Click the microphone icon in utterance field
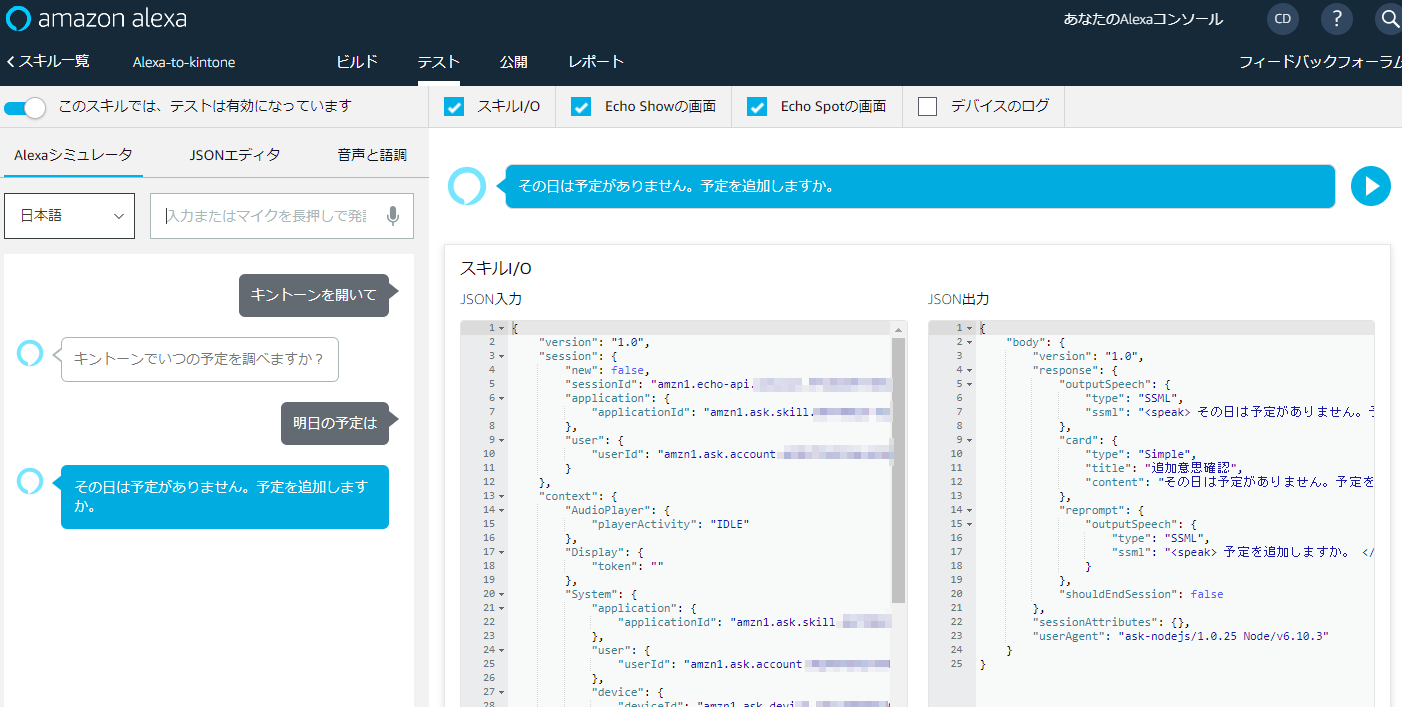The width and height of the screenshot is (1402, 707). tap(394, 216)
